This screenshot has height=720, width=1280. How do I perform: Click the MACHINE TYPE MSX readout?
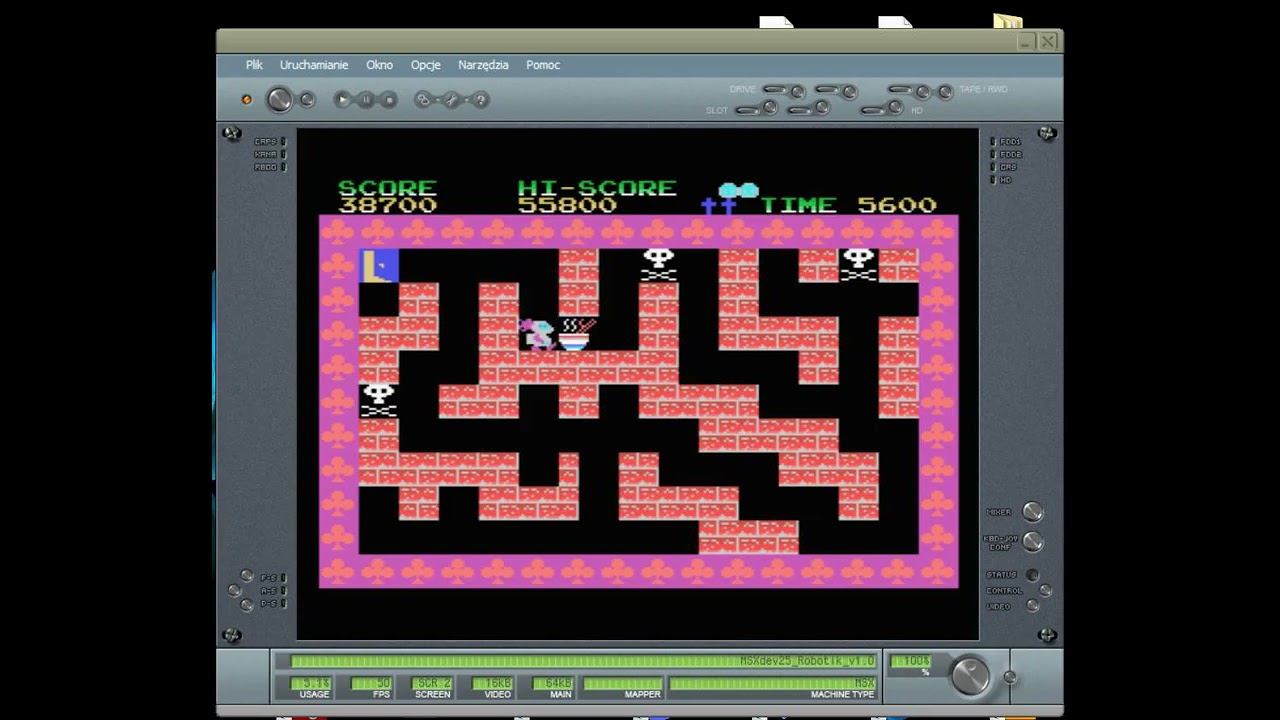[772, 684]
